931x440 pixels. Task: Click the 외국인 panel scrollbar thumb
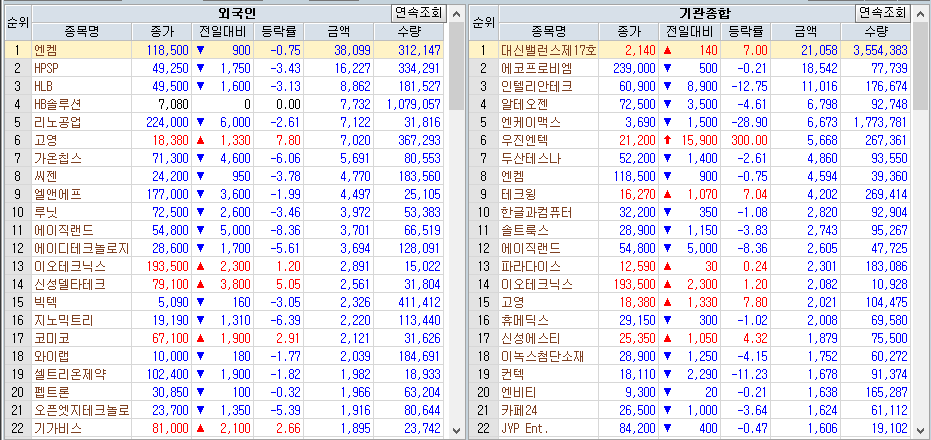tap(456, 66)
